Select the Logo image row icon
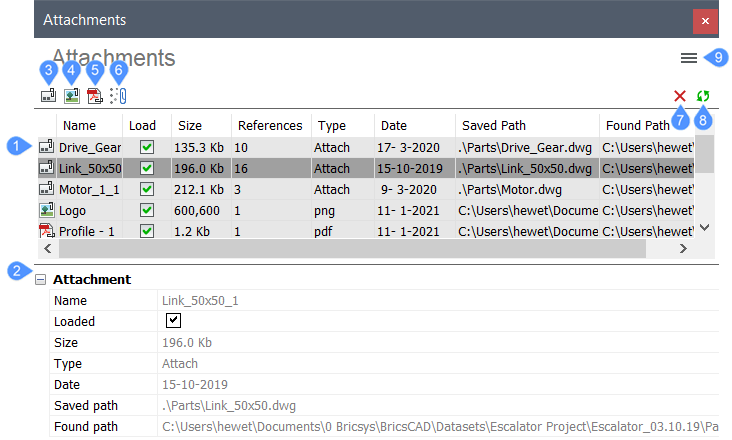The image size is (732, 440). [x=46, y=210]
